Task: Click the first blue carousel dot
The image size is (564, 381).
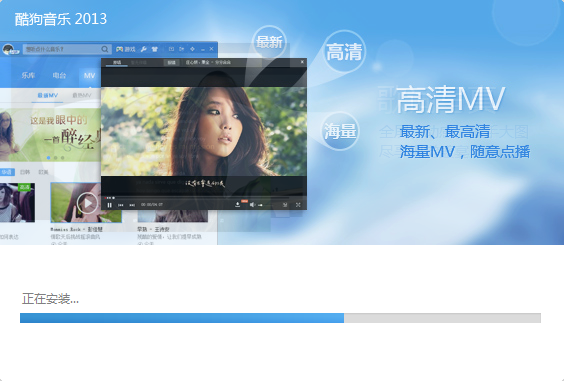Action: (49, 158)
